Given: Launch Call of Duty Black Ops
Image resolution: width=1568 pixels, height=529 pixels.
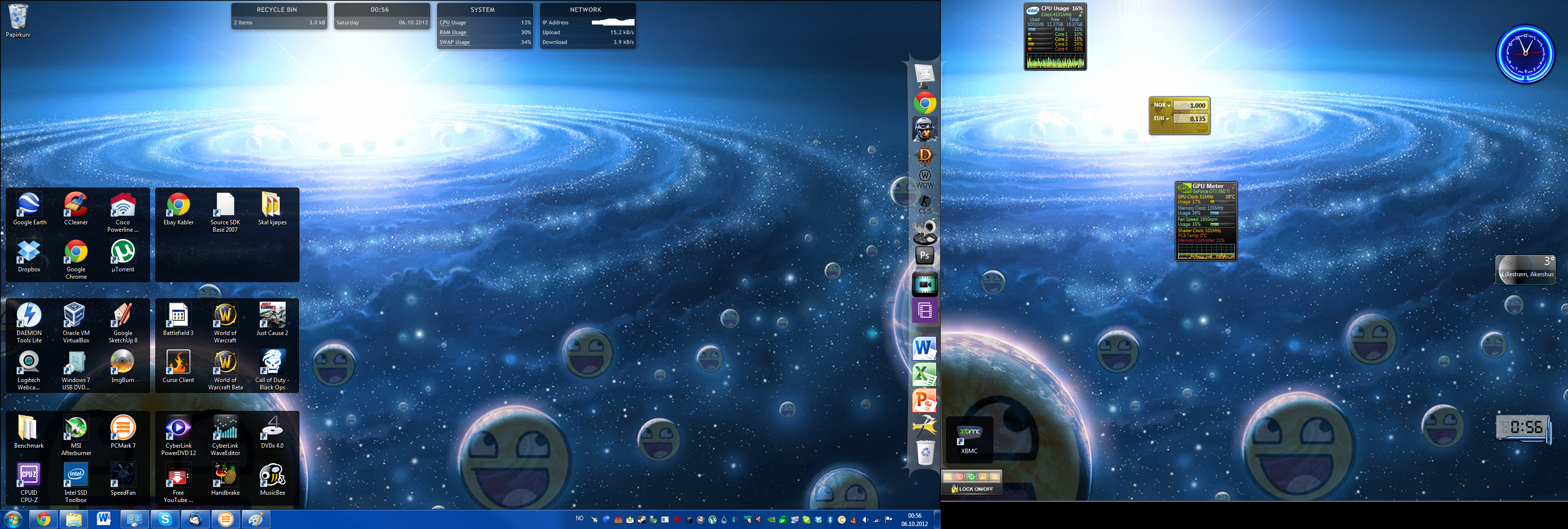Looking at the screenshot, I should click(272, 370).
